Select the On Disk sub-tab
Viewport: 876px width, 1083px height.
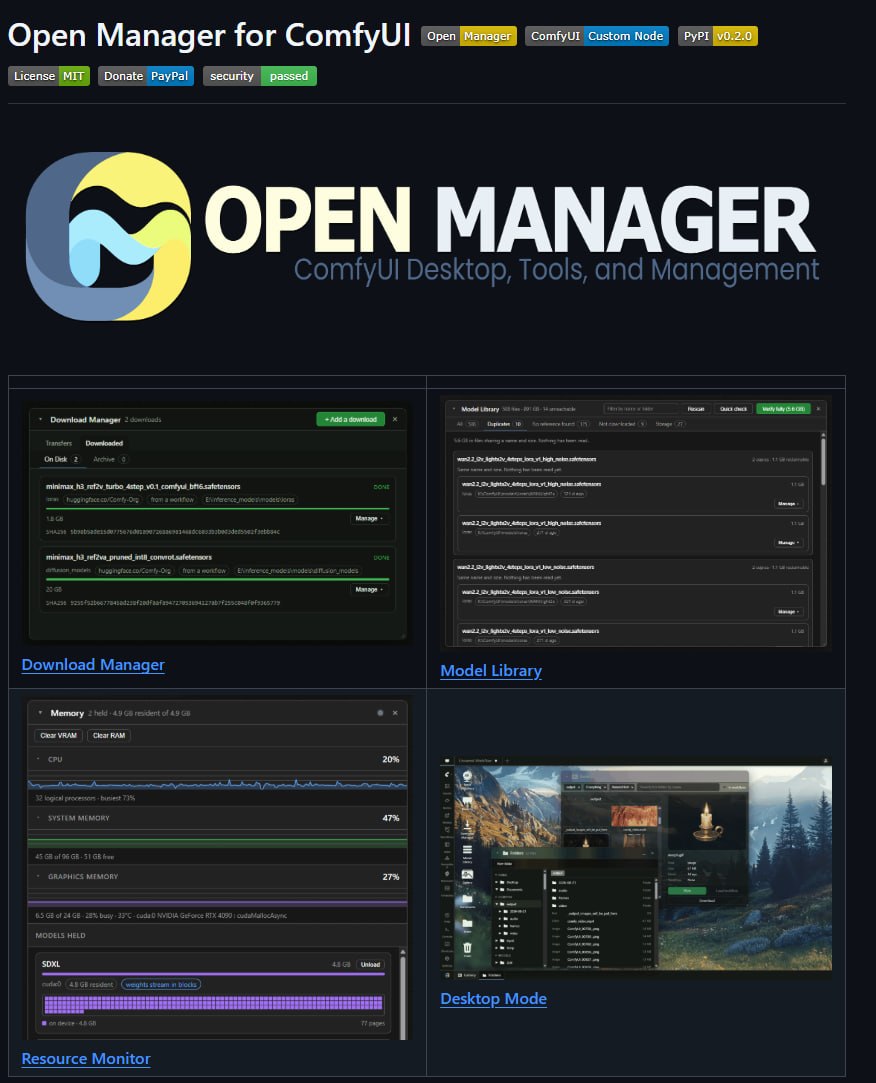(x=62, y=459)
